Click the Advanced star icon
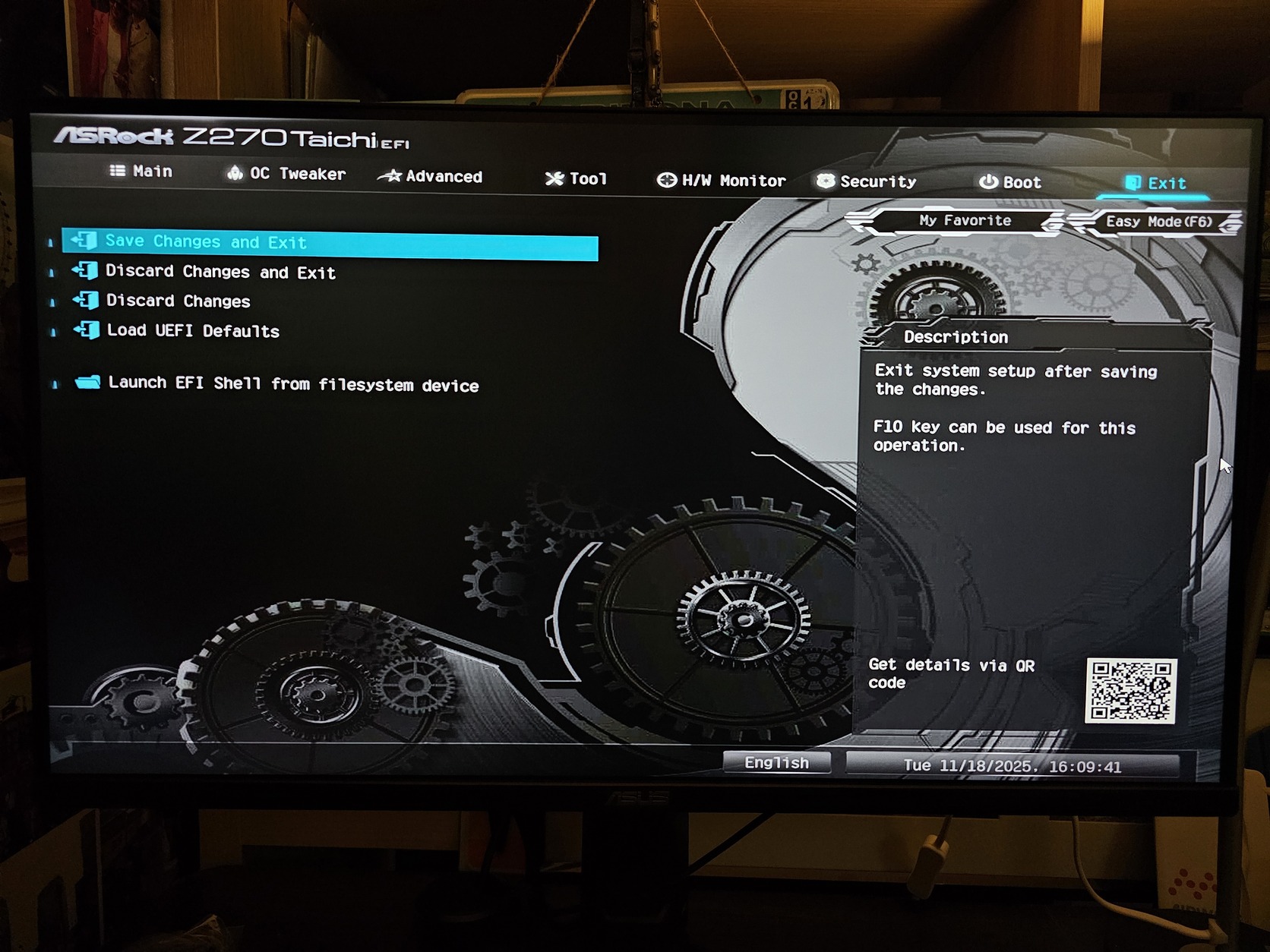 [390, 176]
